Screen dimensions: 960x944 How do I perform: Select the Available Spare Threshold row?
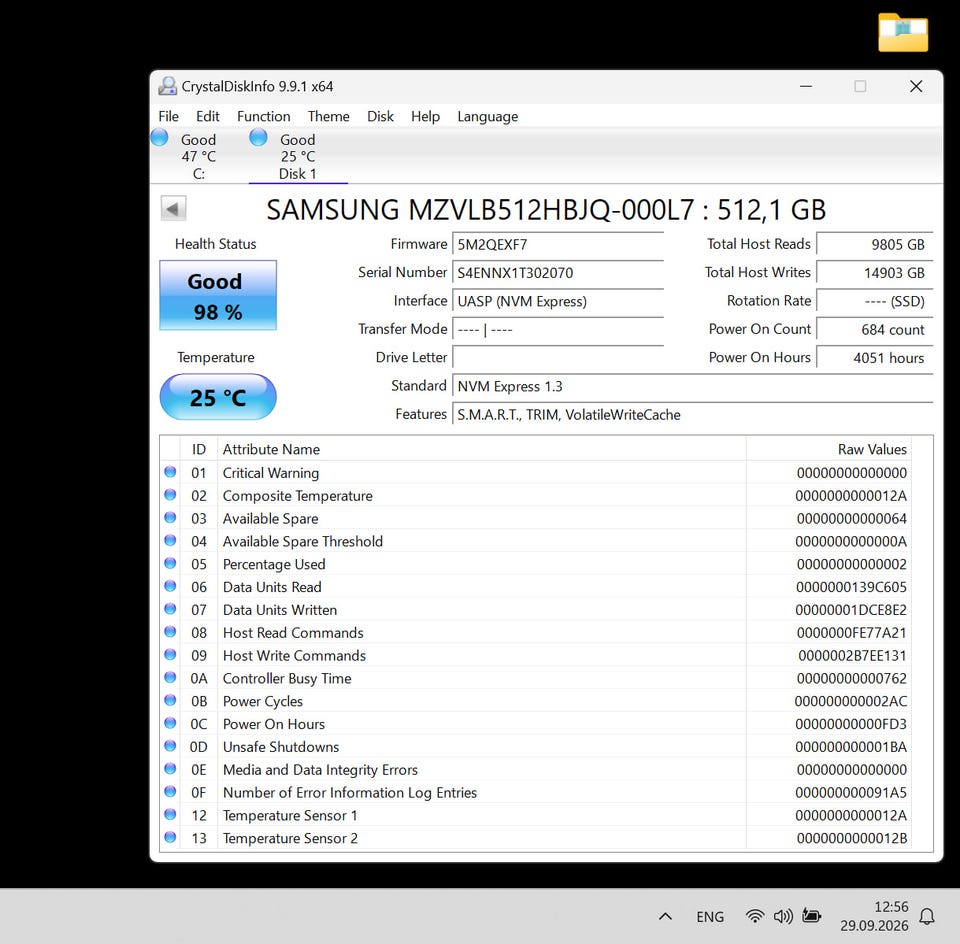point(536,541)
